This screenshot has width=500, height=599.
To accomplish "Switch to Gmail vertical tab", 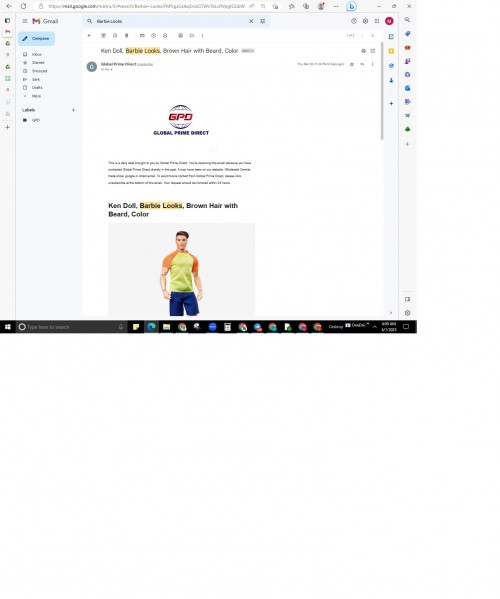I will (x=7, y=32).
